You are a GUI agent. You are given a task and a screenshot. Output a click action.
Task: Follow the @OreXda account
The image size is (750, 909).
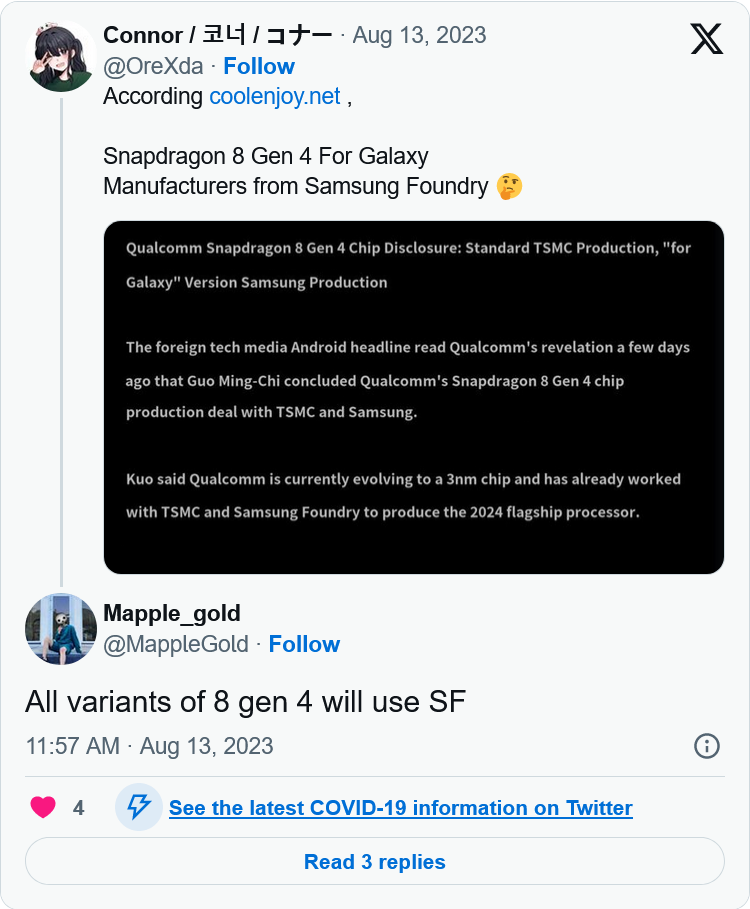[259, 66]
